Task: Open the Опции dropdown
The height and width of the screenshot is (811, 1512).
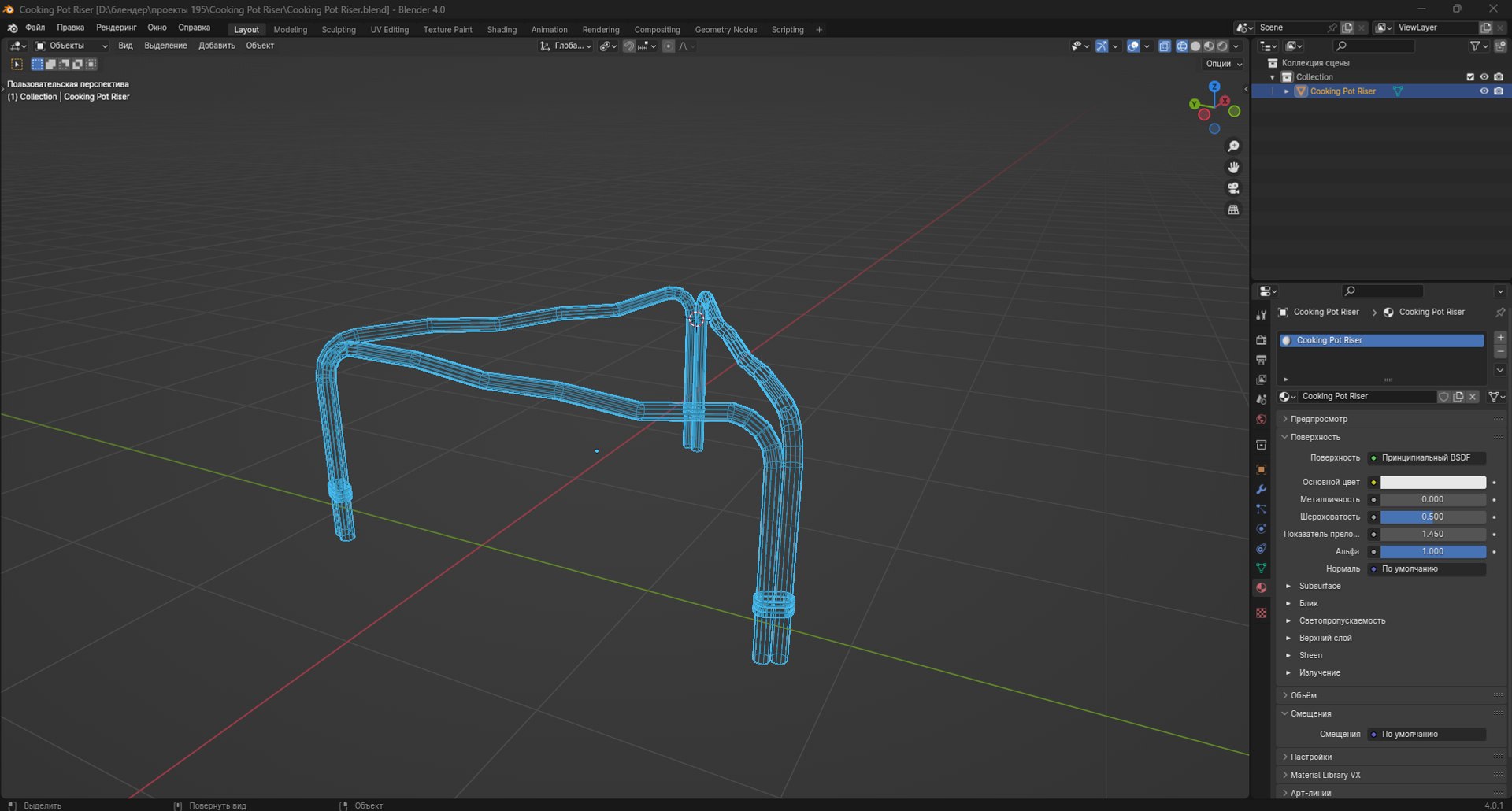Action: click(x=1223, y=64)
